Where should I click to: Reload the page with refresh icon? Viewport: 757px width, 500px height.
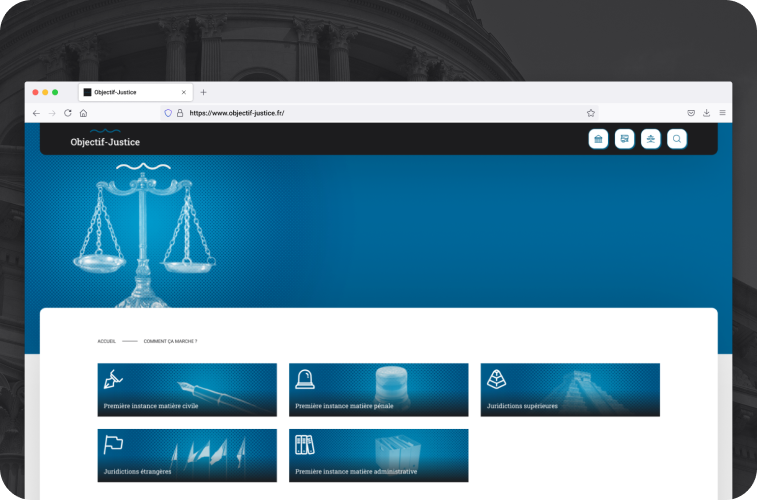pyautogui.click(x=68, y=113)
